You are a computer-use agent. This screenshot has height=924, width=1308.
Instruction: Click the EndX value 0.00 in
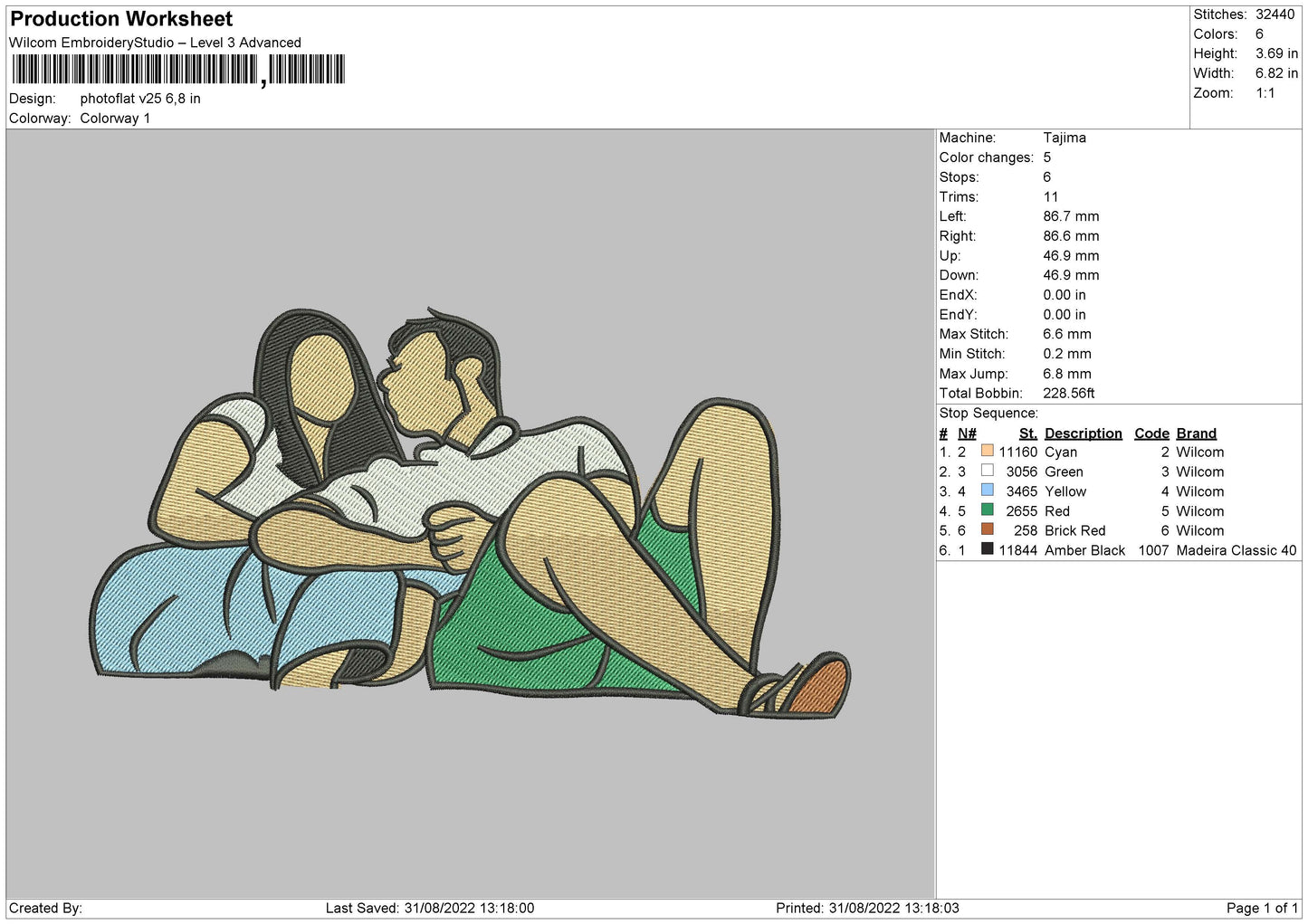(1065, 295)
